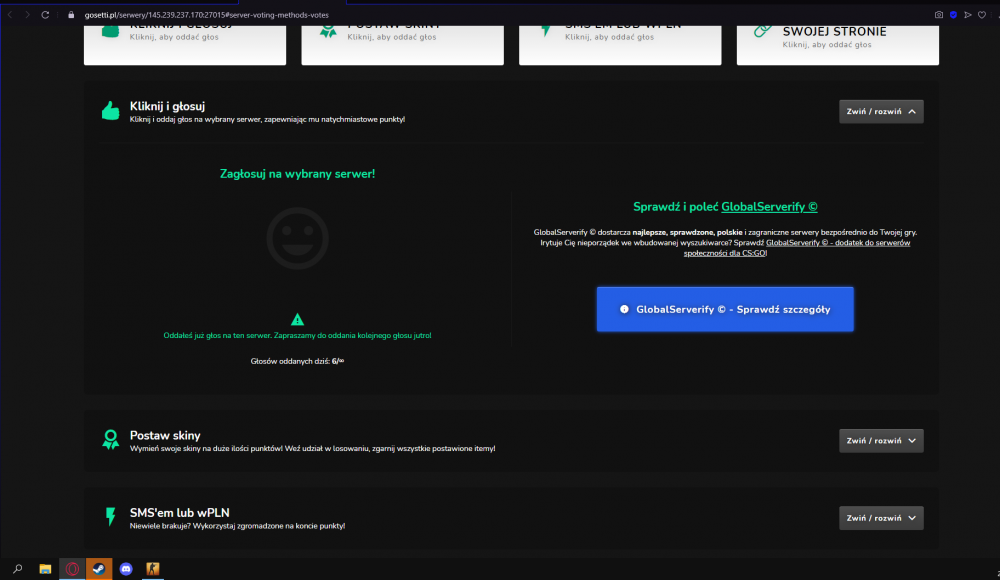Open Steam from the taskbar
Viewport: 1000px width, 580px height.
coord(99,569)
